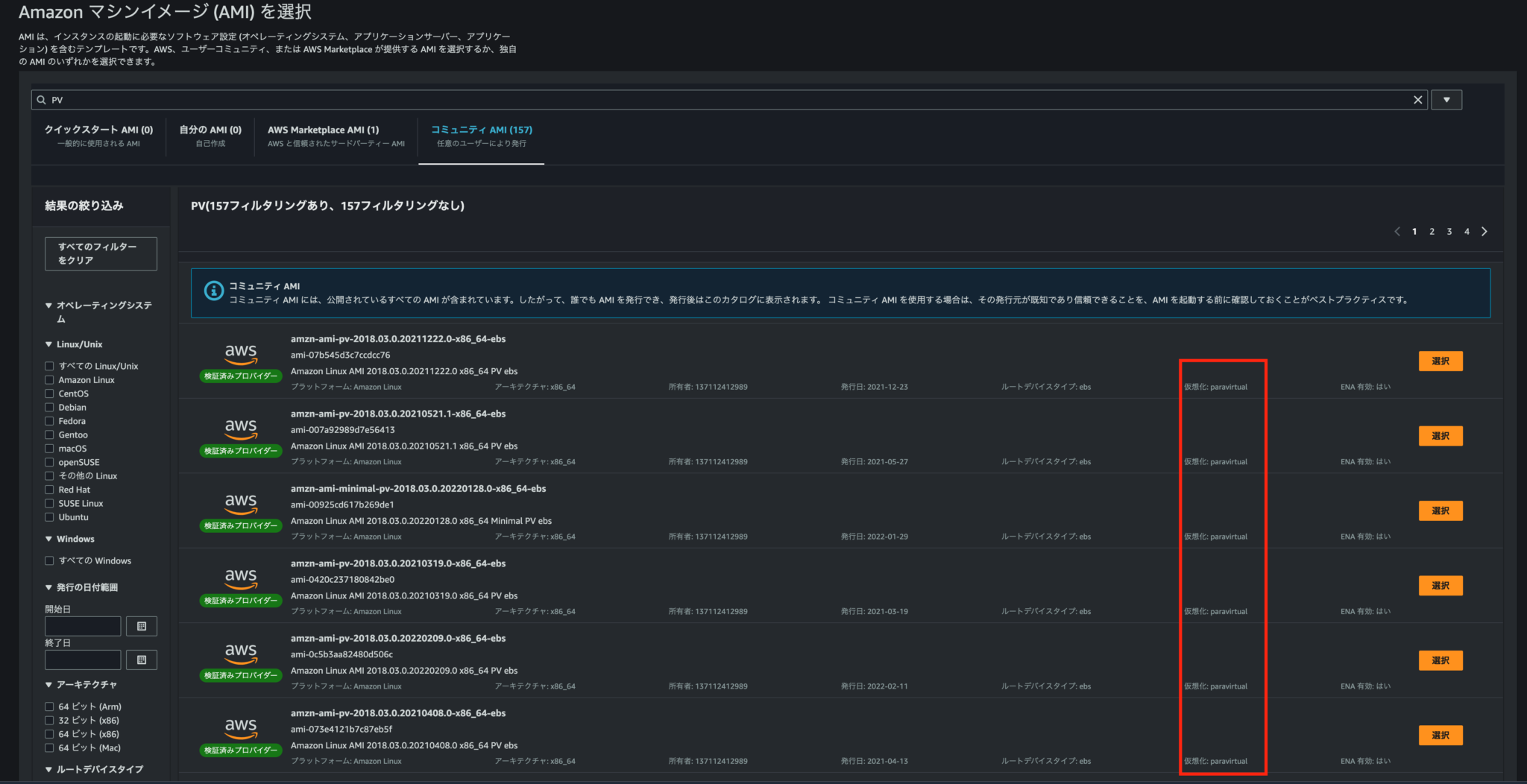
Task: Click the next page arrow icon
Action: click(1484, 231)
